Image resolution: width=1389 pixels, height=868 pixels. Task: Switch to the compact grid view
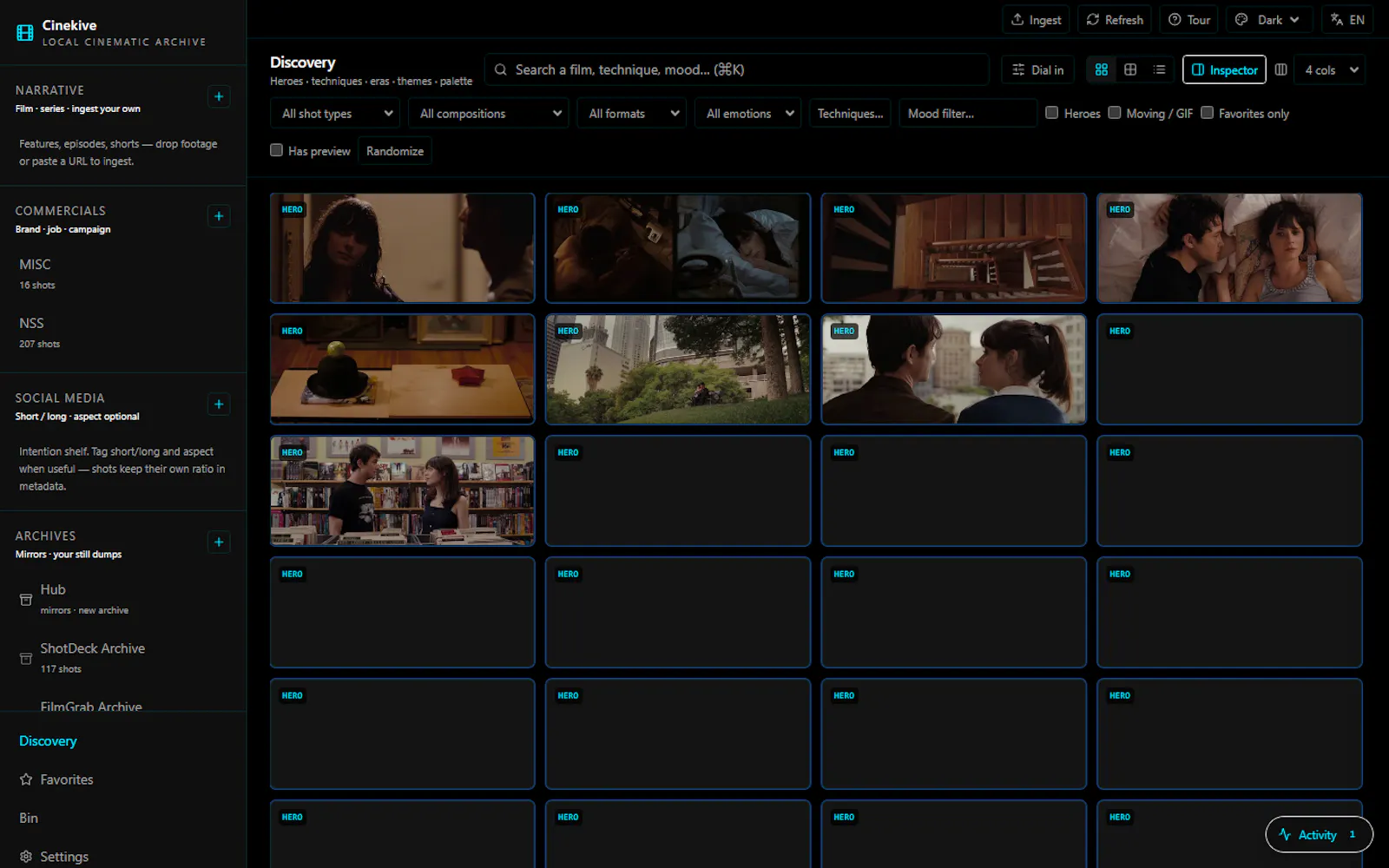(x=1130, y=69)
